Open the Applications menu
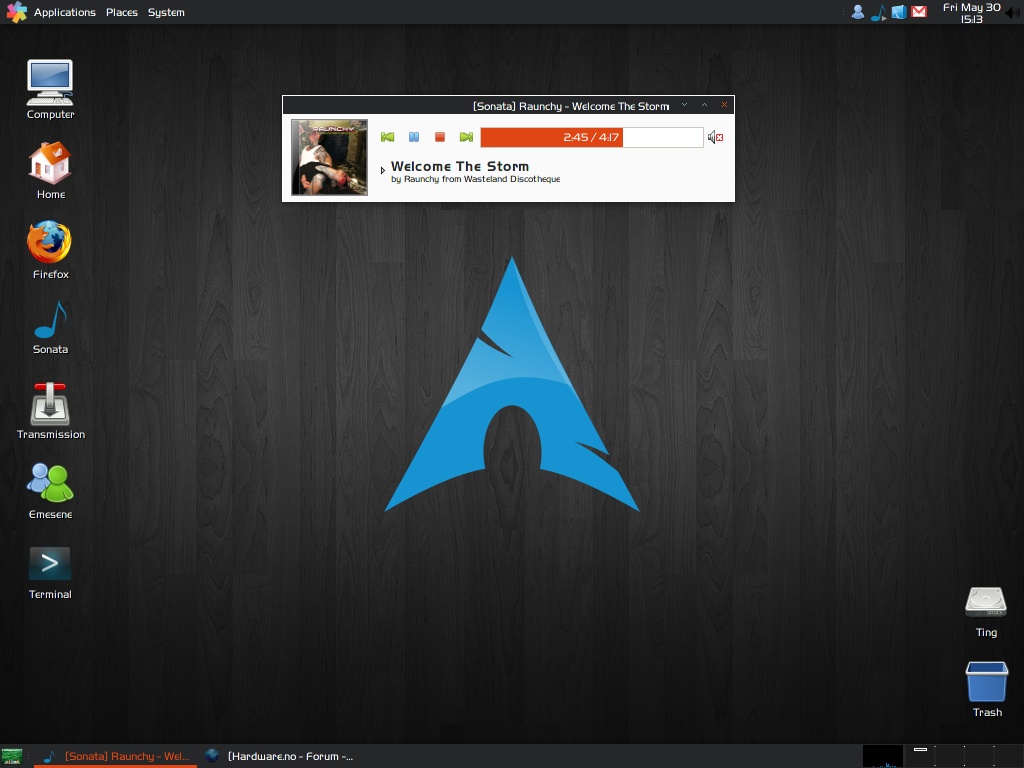 pos(65,12)
